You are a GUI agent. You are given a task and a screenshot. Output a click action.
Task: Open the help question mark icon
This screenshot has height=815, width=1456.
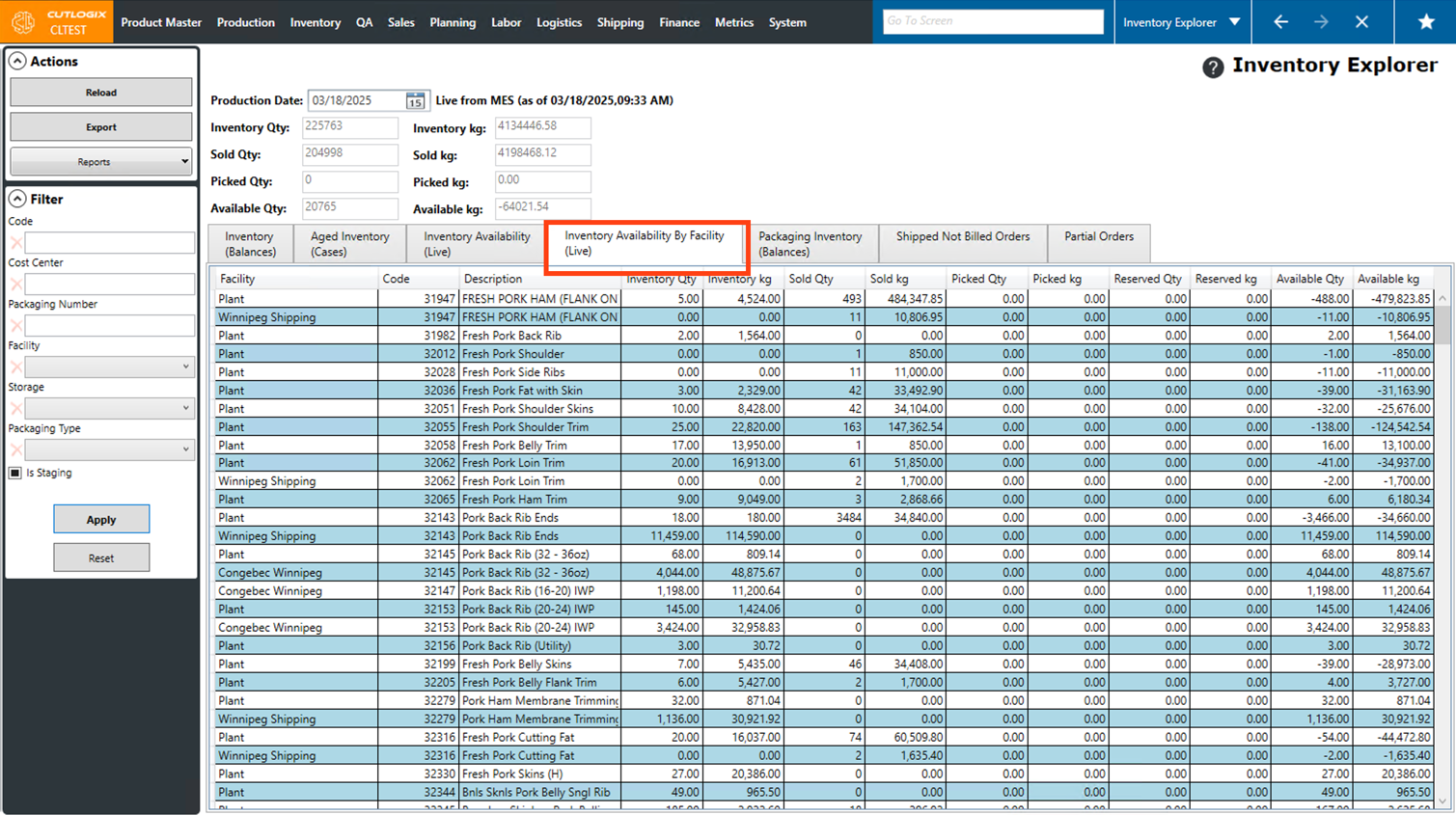click(1213, 67)
